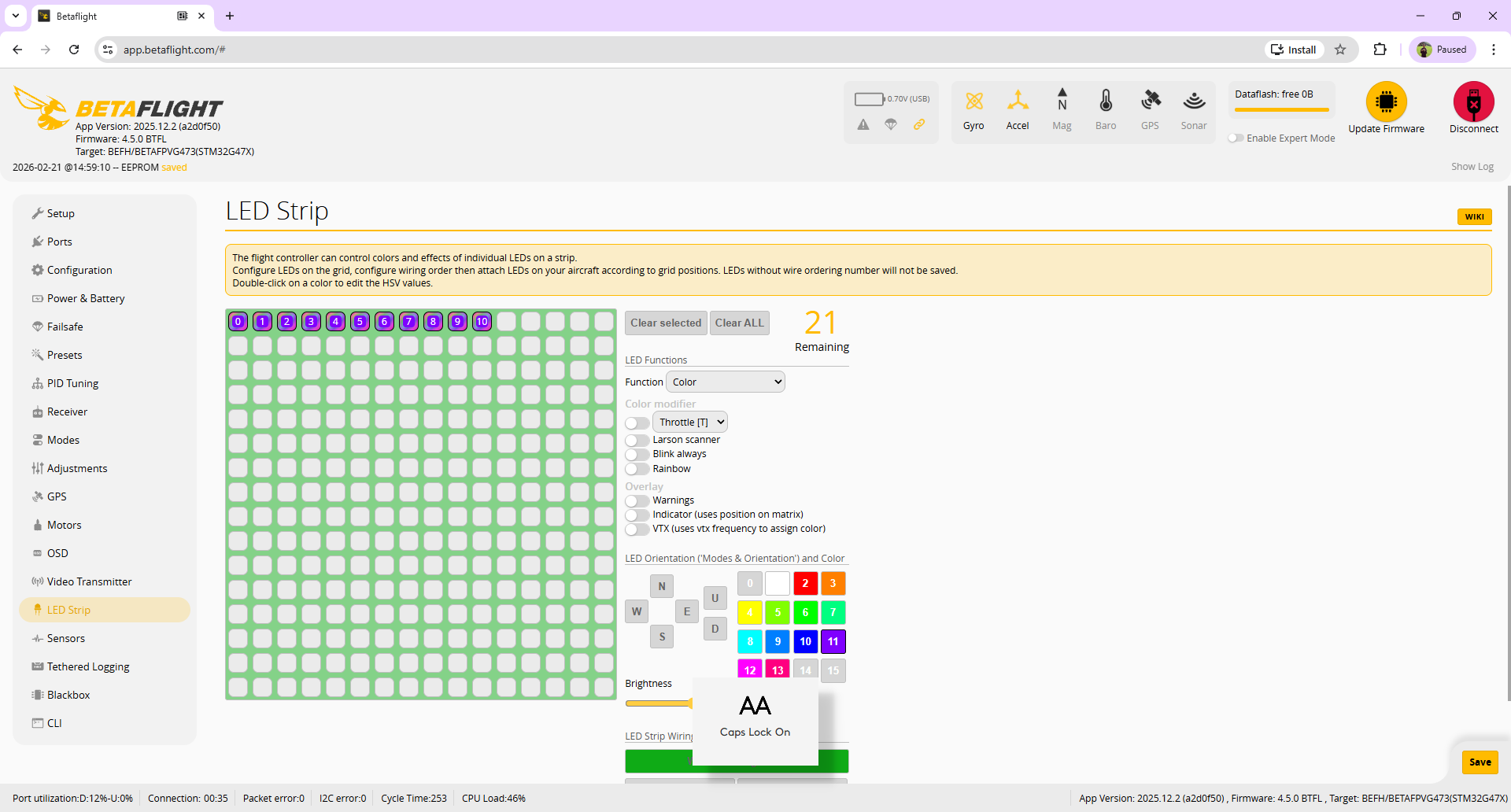Image resolution: width=1511 pixels, height=812 pixels.
Task: Toggle the Larson scanner switch
Action: click(x=637, y=441)
